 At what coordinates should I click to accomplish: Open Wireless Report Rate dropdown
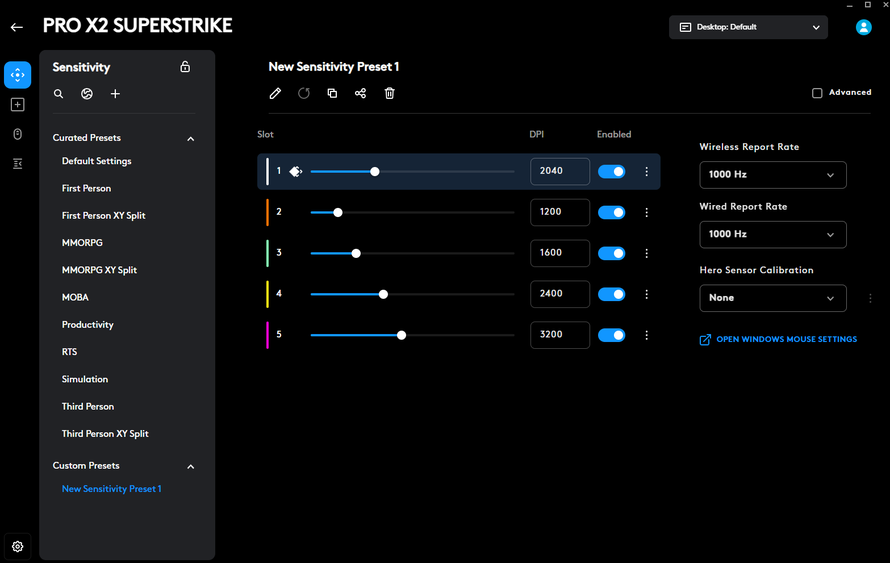[773, 175]
